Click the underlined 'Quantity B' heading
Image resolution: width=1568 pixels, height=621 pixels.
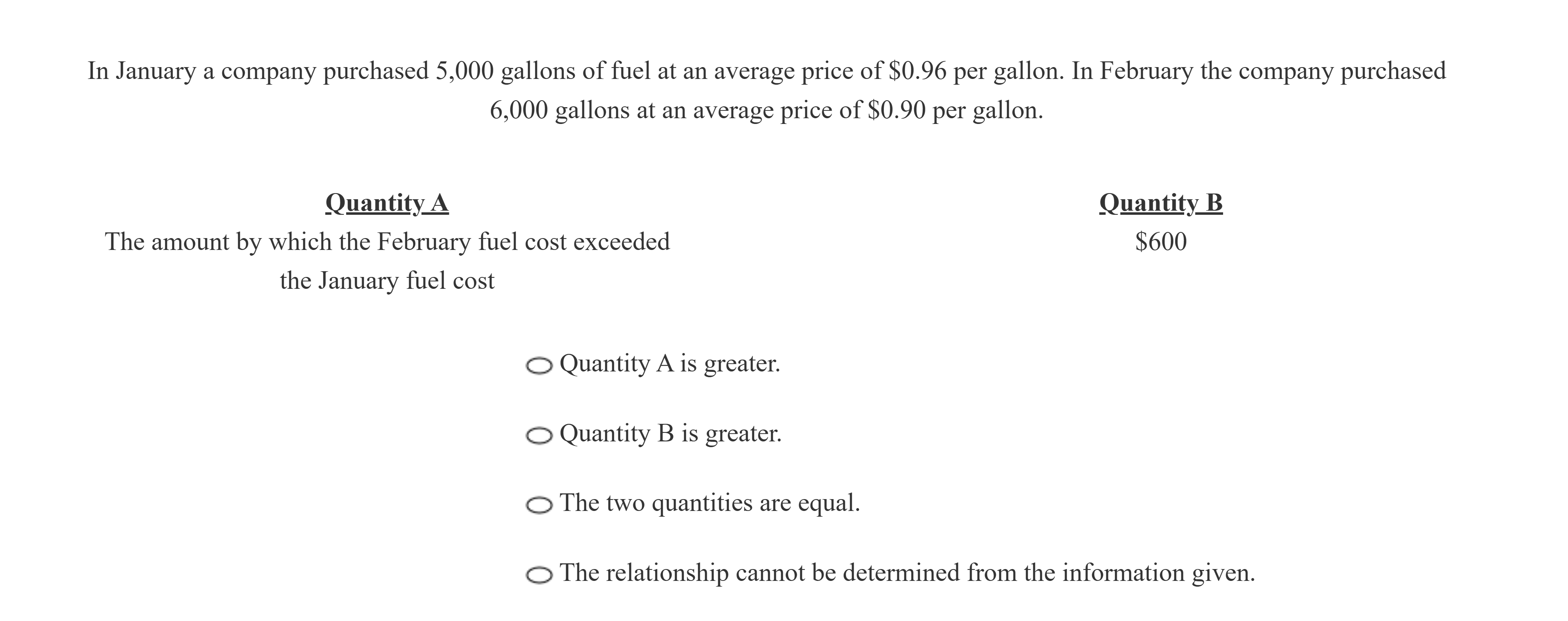[x=1161, y=203]
